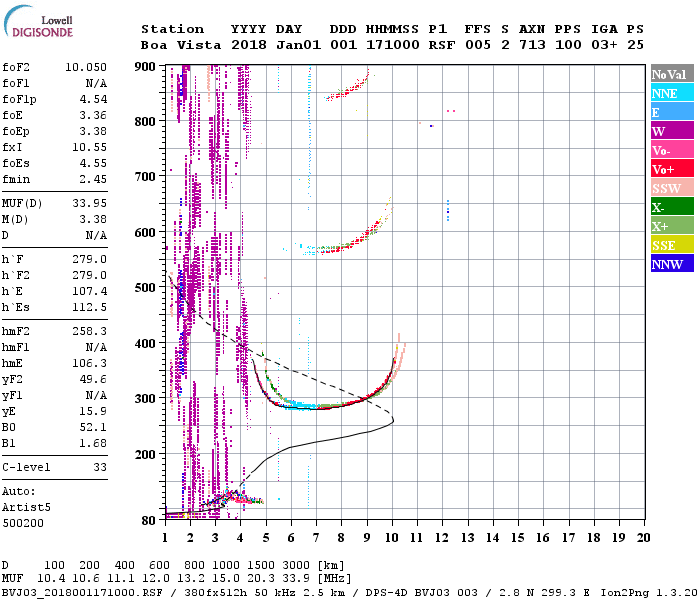Click the foF2 value 10.050
The width and height of the screenshot is (700, 600).
point(86,67)
